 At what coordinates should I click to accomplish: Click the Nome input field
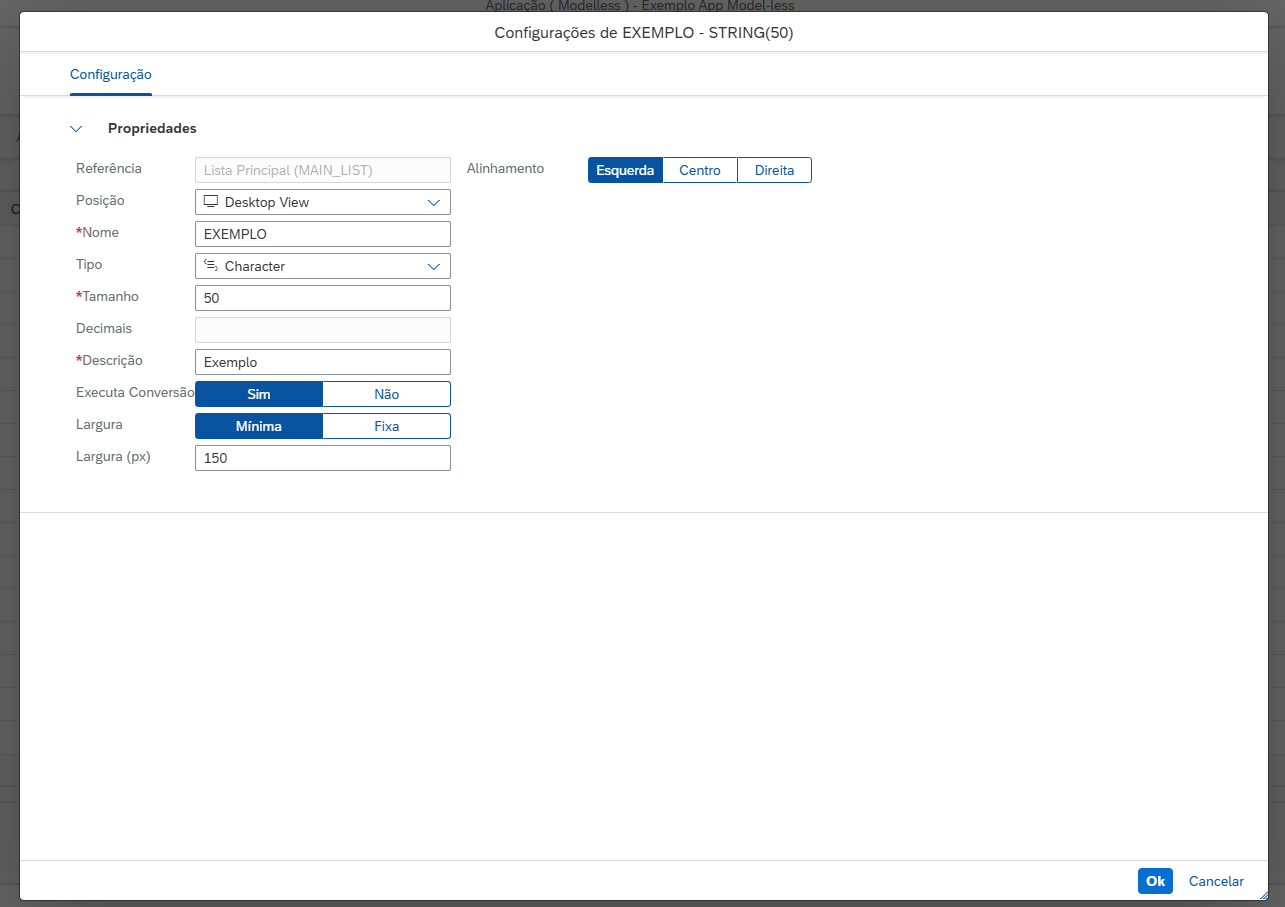coord(323,234)
